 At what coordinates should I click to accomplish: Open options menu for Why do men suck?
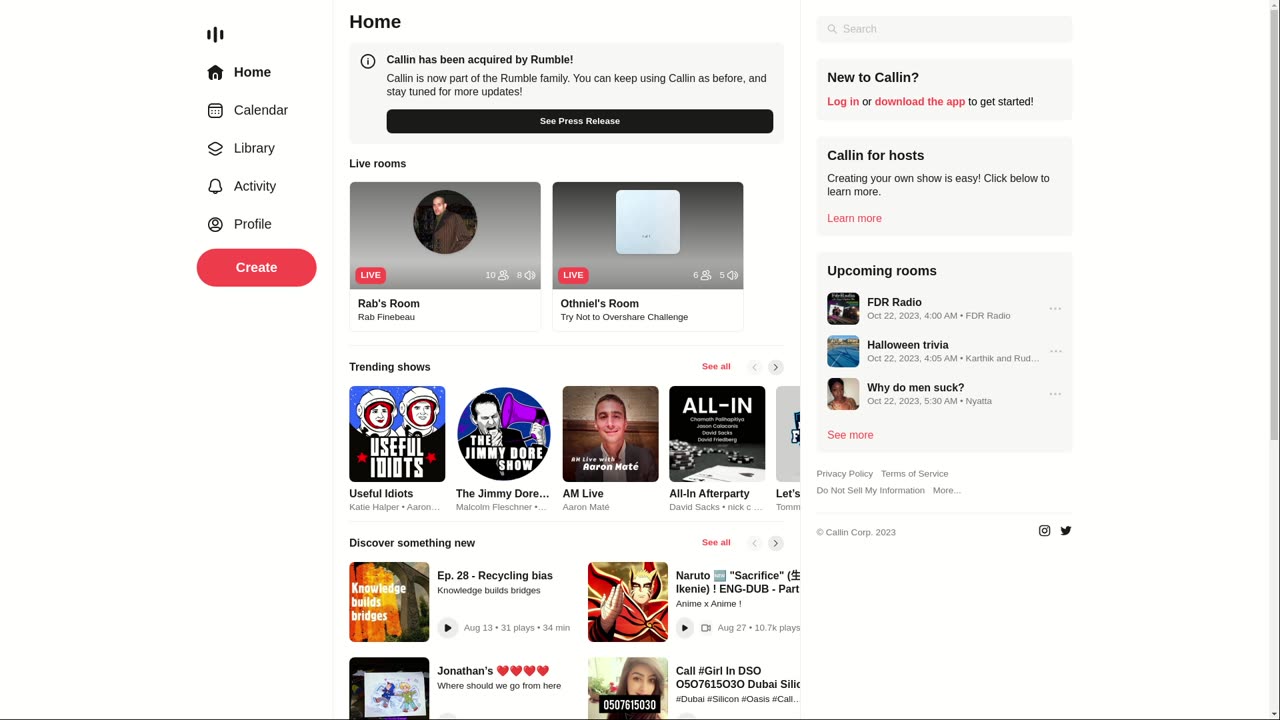click(x=1055, y=394)
